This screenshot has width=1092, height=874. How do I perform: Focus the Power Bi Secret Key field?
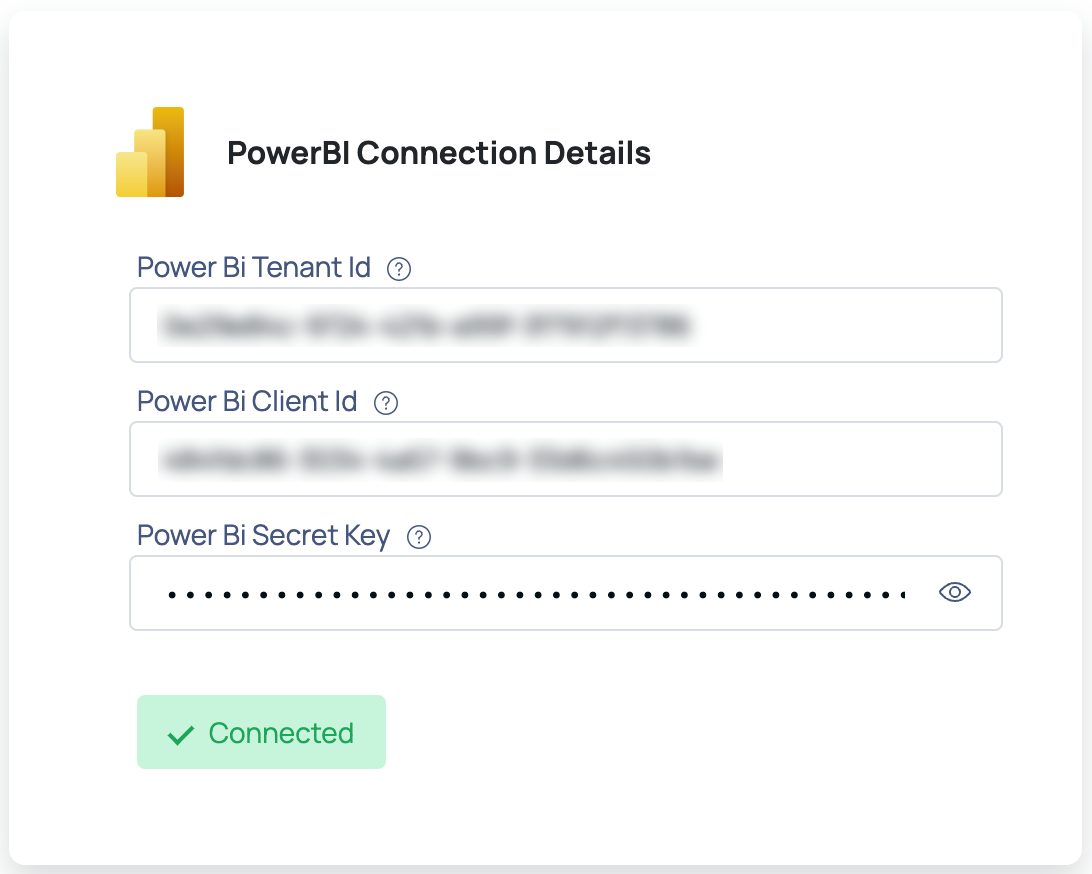566,593
